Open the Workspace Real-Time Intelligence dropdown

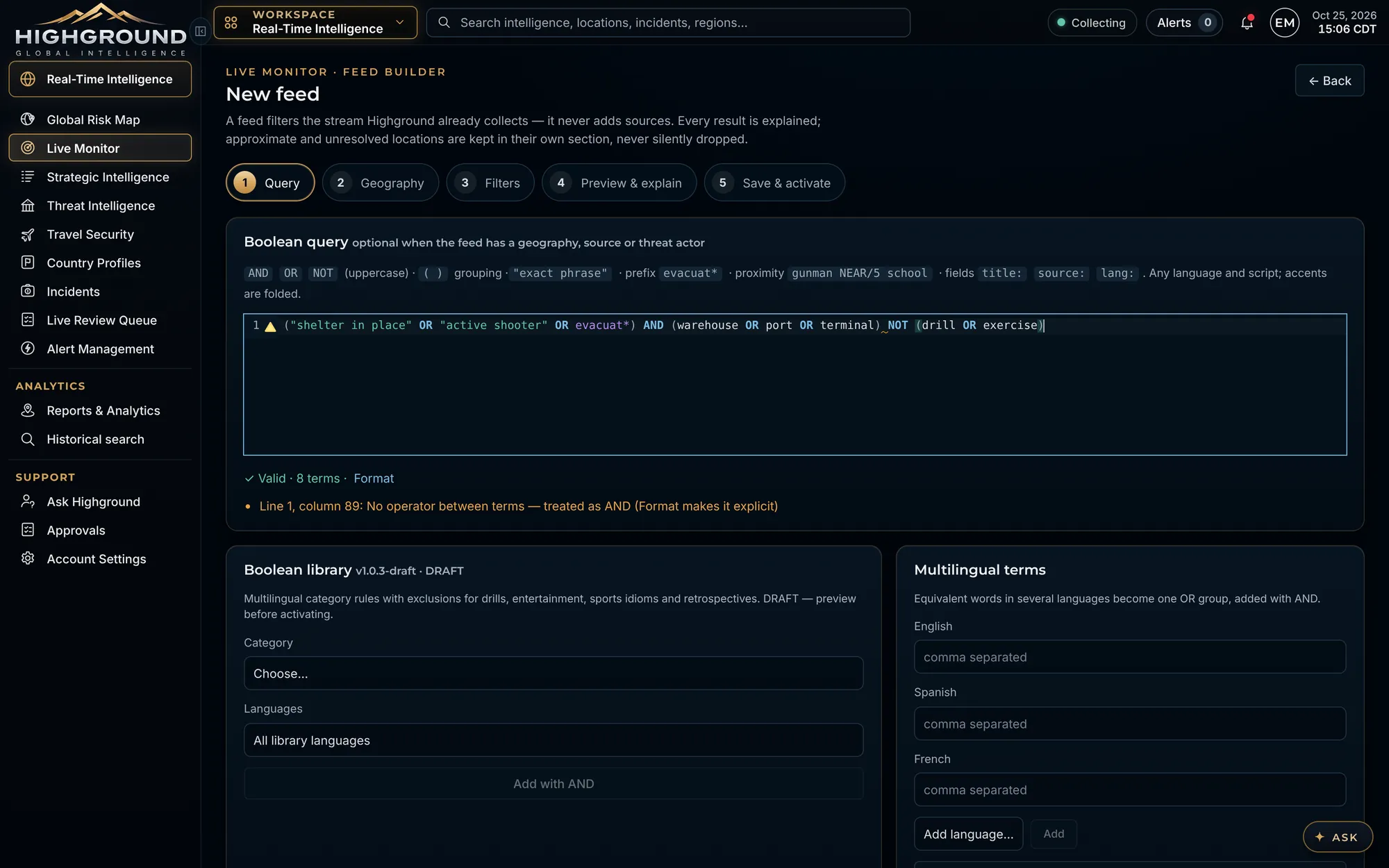click(315, 23)
